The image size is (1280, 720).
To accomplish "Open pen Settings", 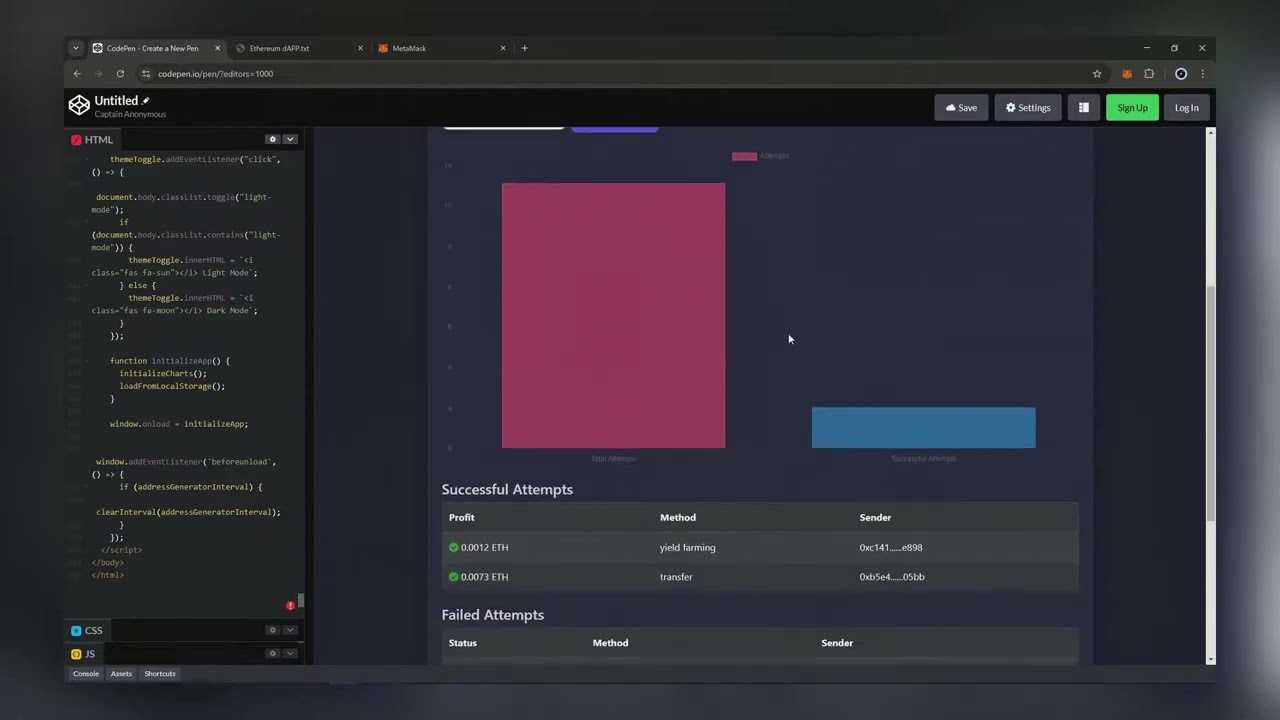I will coord(1028,108).
